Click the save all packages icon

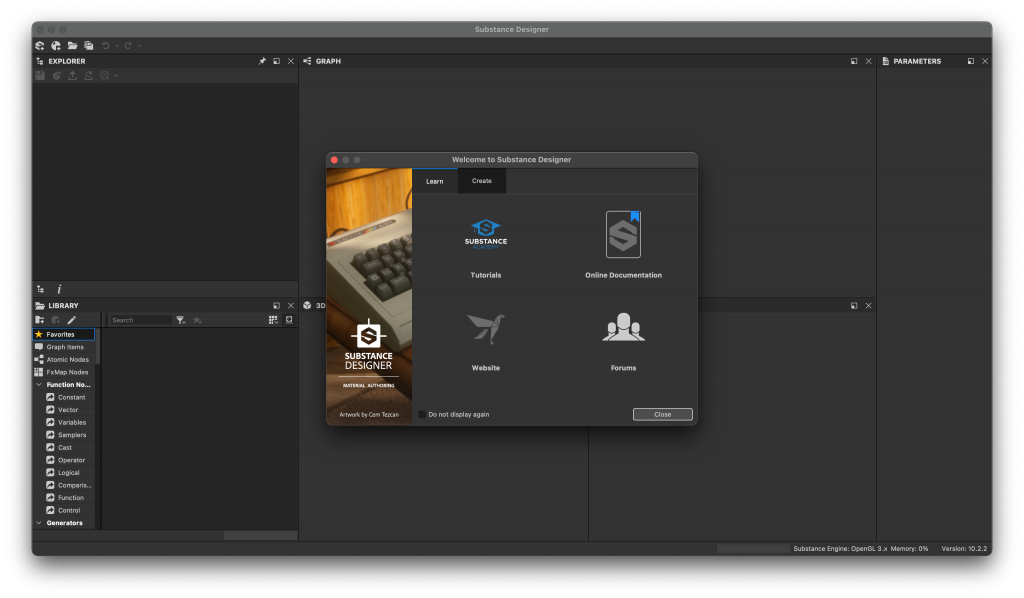[x=89, y=46]
